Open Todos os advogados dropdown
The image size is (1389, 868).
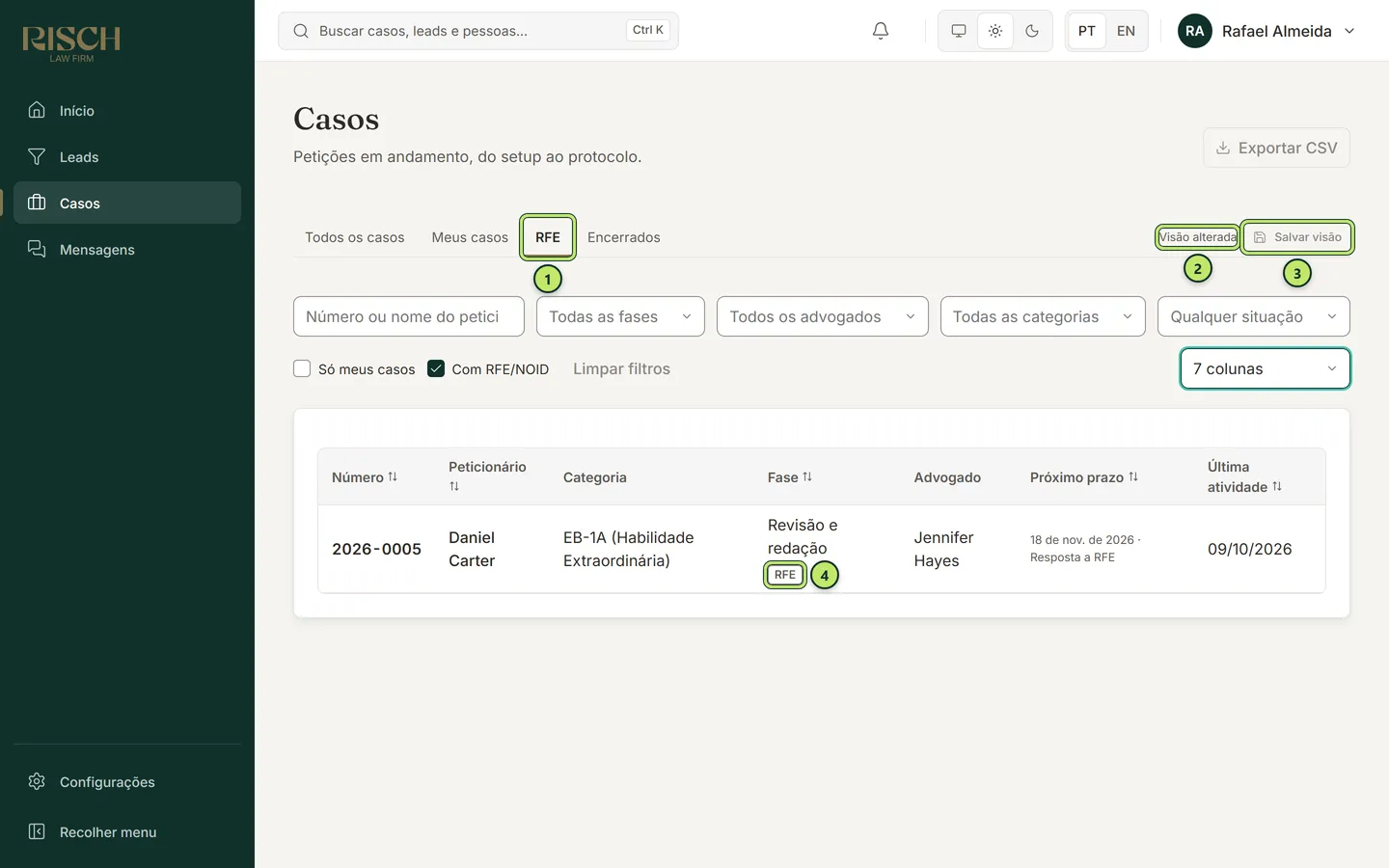click(x=823, y=316)
